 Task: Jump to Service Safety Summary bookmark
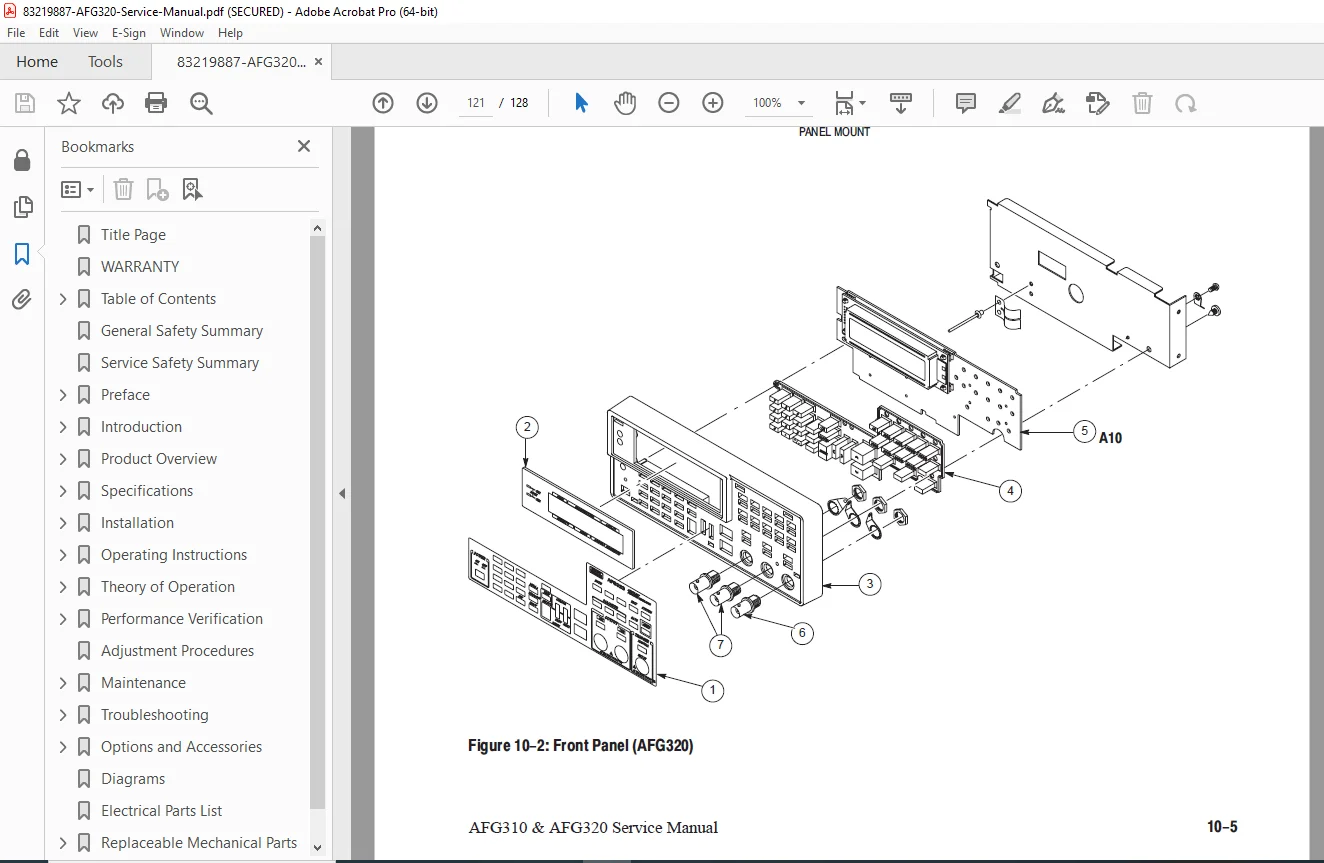tap(180, 363)
